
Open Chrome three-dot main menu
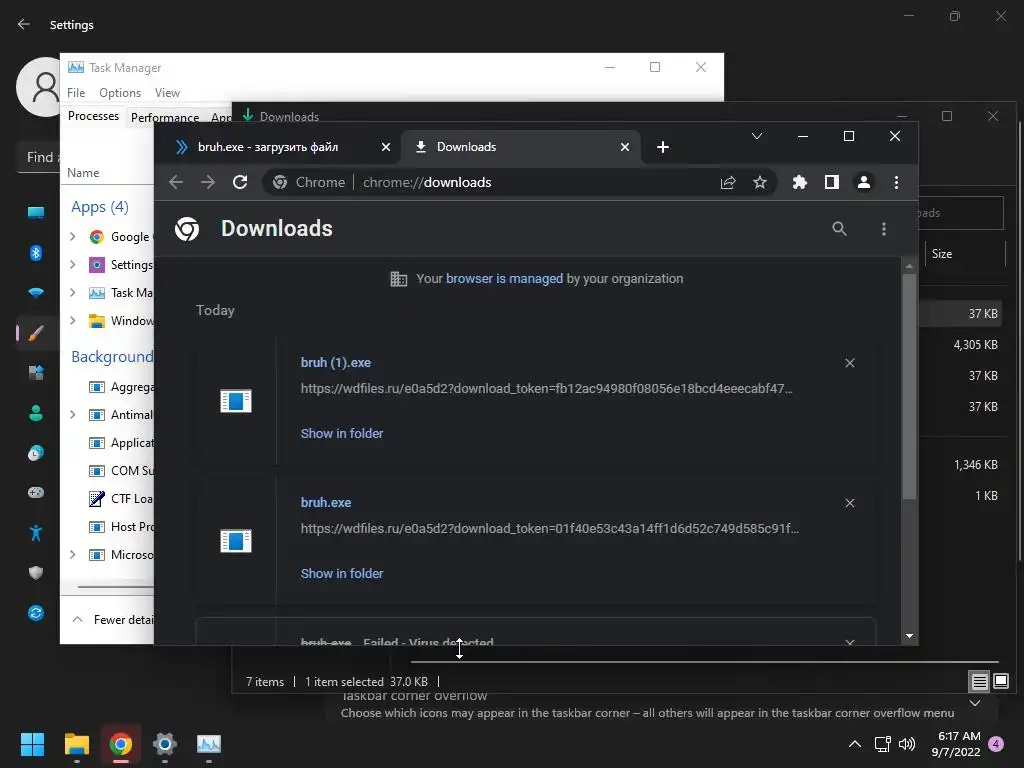[x=896, y=182]
